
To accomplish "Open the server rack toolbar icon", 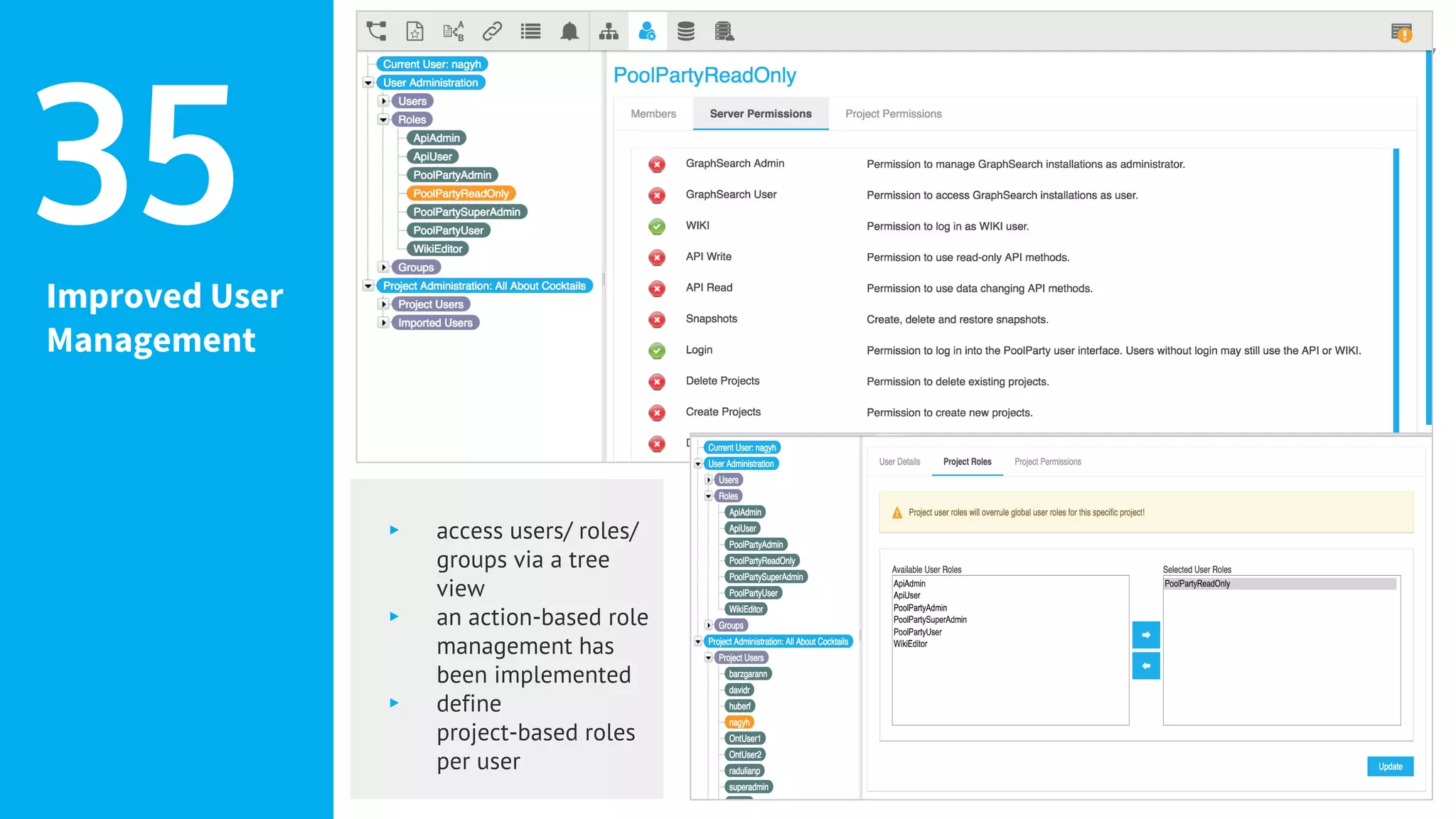I will click(x=724, y=31).
